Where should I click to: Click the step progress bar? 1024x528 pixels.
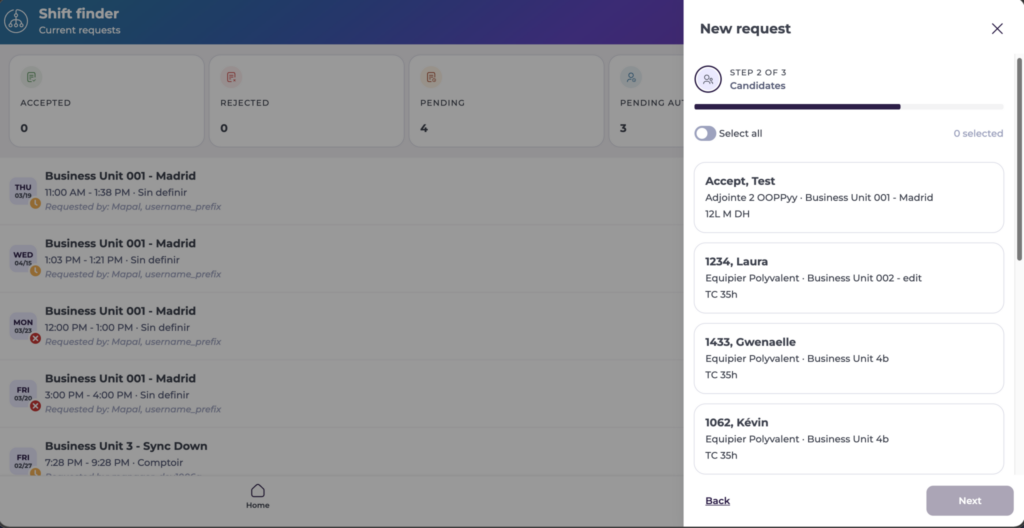848,106
